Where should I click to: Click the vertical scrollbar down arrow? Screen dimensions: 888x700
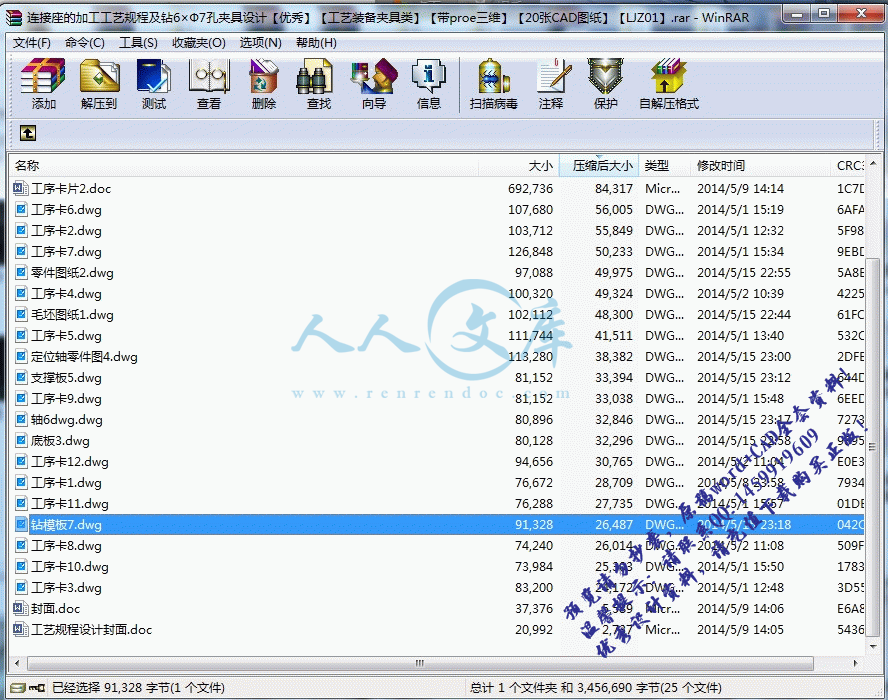pyautogui.click(x=873, y=646)
